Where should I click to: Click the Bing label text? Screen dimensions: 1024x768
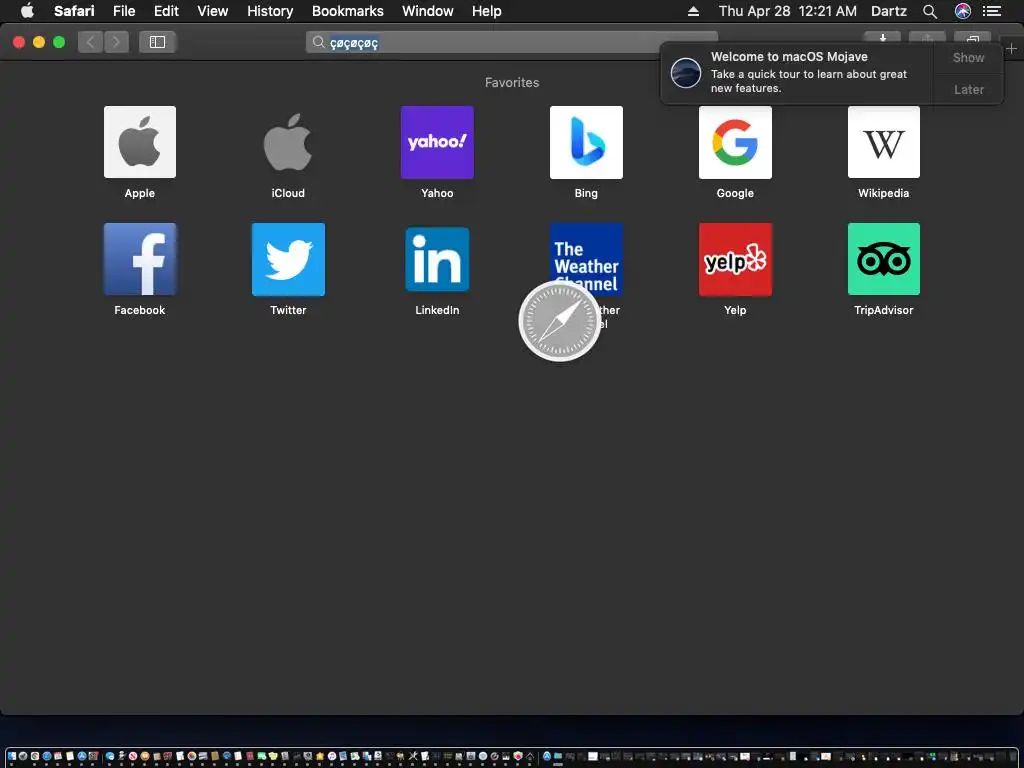[x=586, y=193]
